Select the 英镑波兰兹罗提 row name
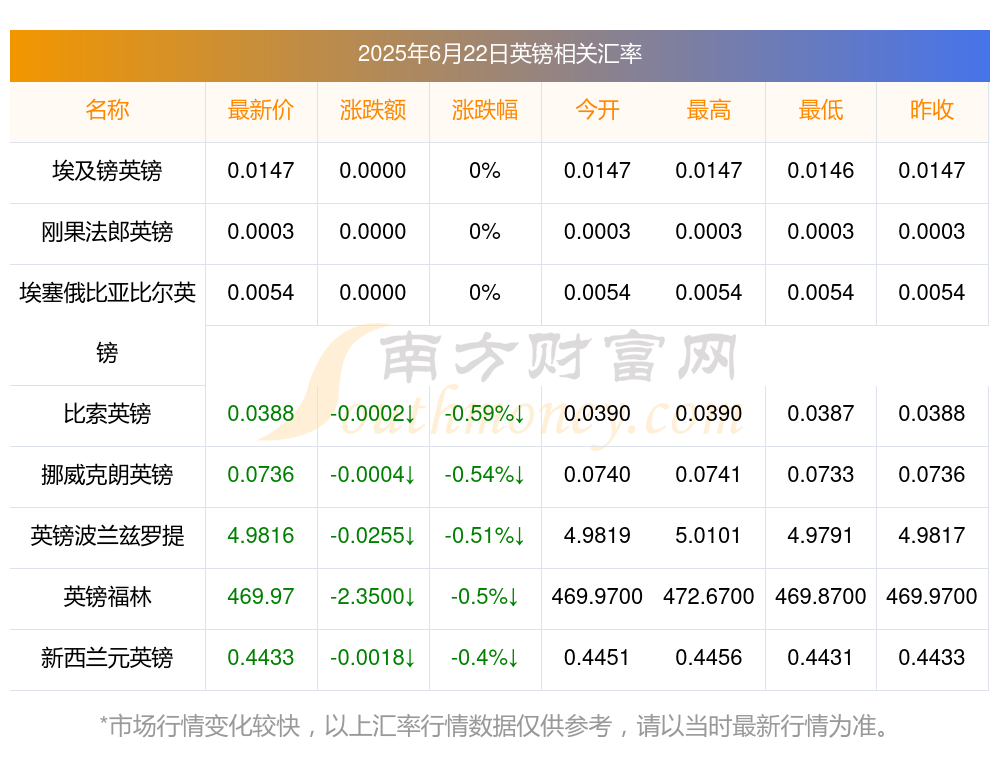This screenshot has width=1000, height=757. coord(107,536)
